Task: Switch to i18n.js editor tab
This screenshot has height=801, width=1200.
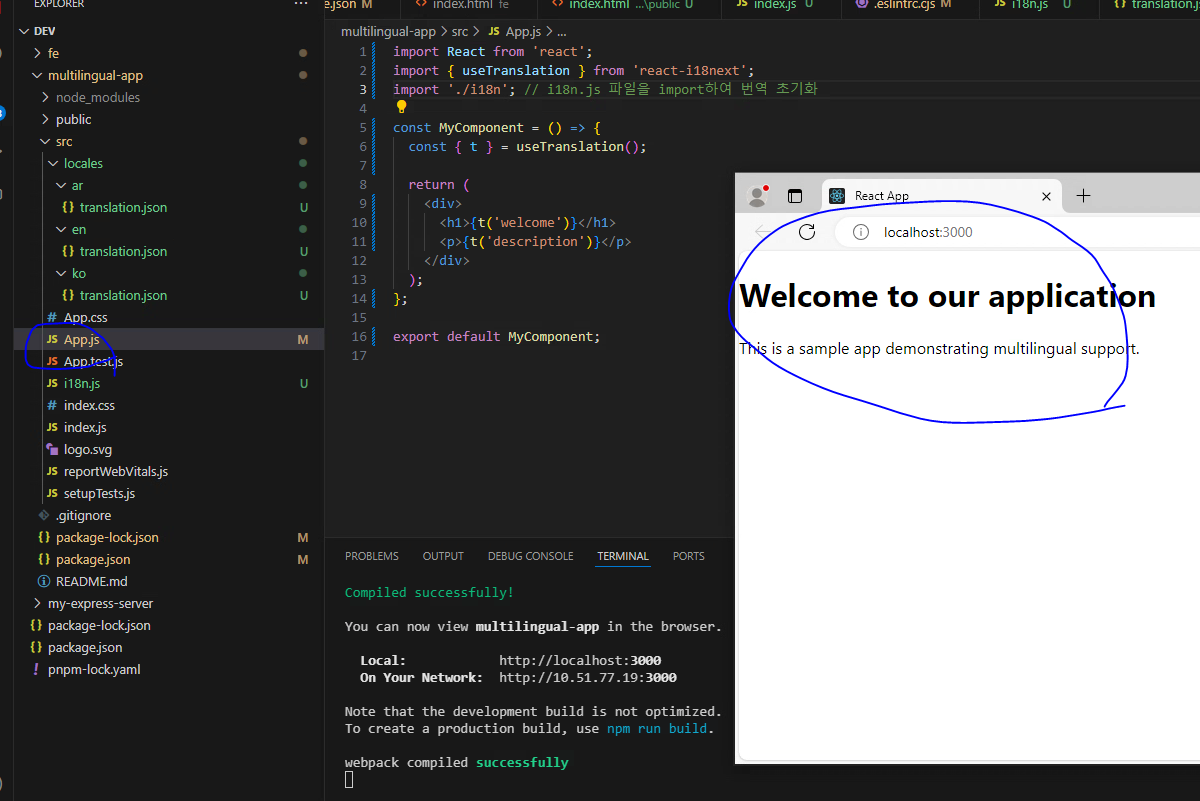Action: coord(1038,5)
